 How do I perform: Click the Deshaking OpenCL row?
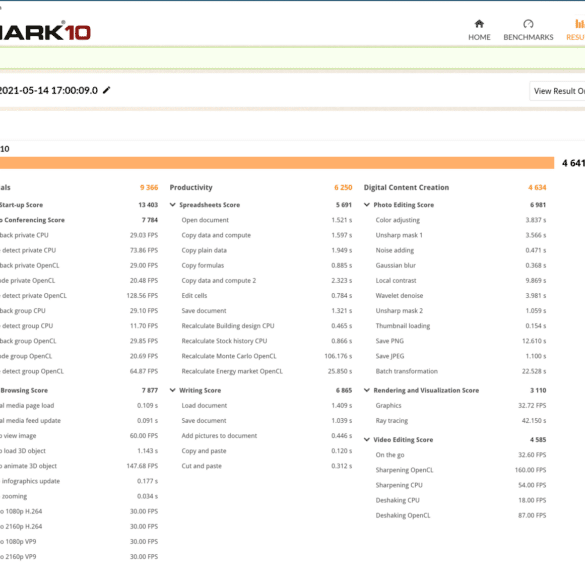point(461,515)
